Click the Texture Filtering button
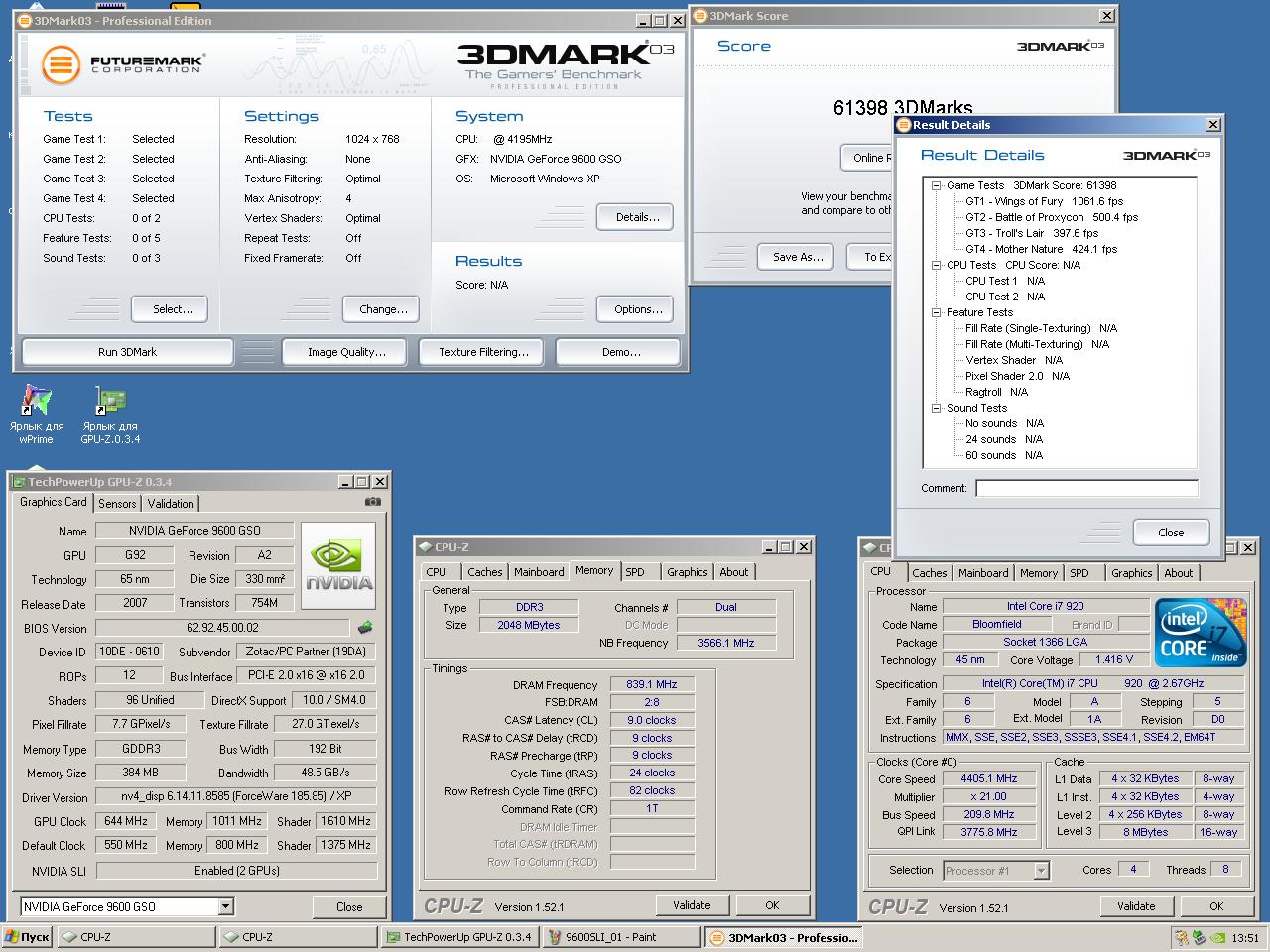1270x952 pixels. (x=483, y=352)
